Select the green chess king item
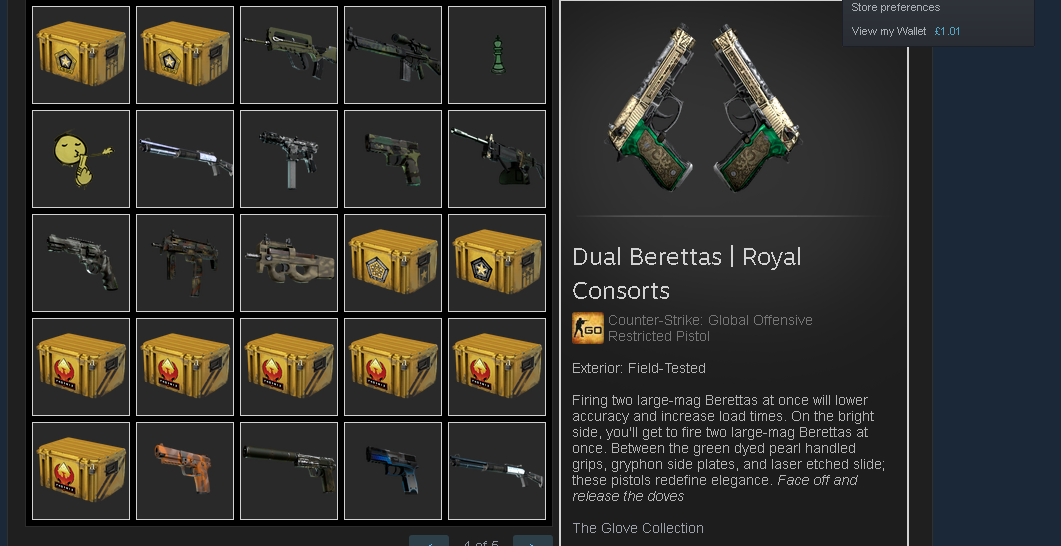This screenshot has width=1061, height=546. [497, 55]
